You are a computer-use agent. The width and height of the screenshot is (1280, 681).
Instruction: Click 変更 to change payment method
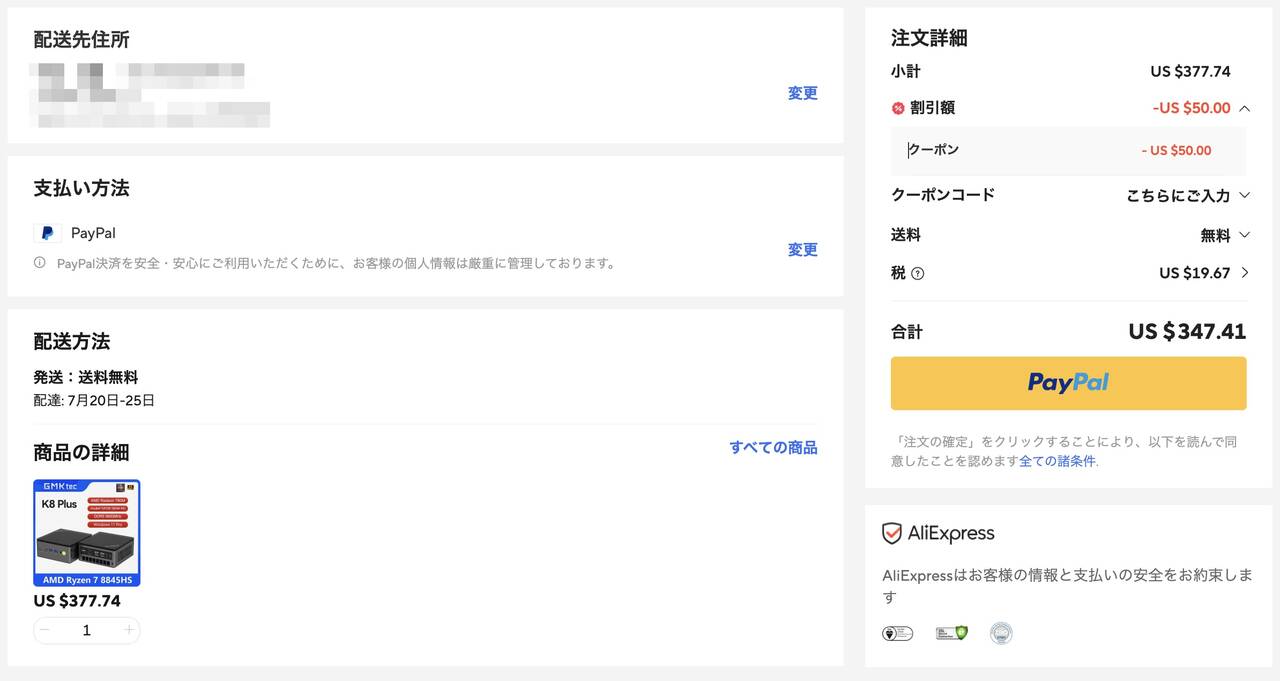coord(802,250)
